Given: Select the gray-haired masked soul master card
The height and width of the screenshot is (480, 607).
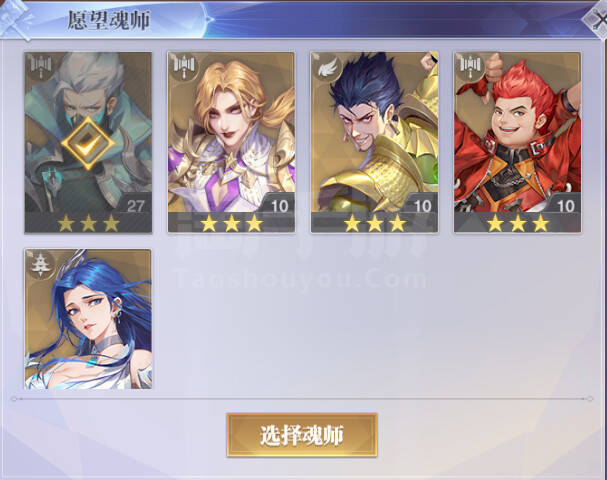Looking at the screenshot, I should click(88, 142).
